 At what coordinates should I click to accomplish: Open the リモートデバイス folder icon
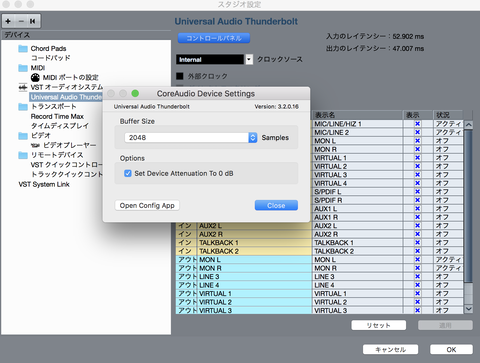coord(23,155)
